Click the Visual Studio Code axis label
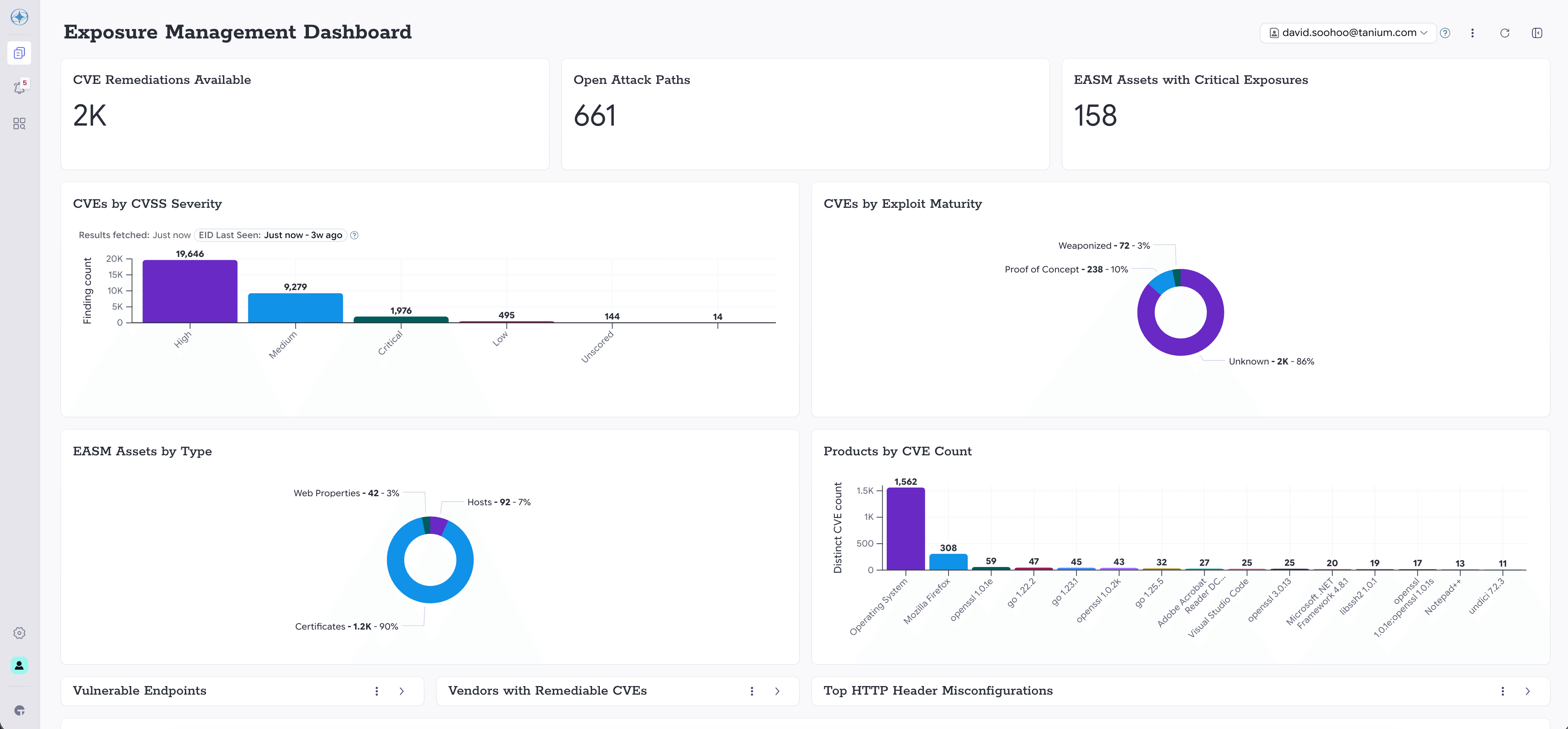This screenshot has height=729, width=1568. click(x=1218, y=608)
